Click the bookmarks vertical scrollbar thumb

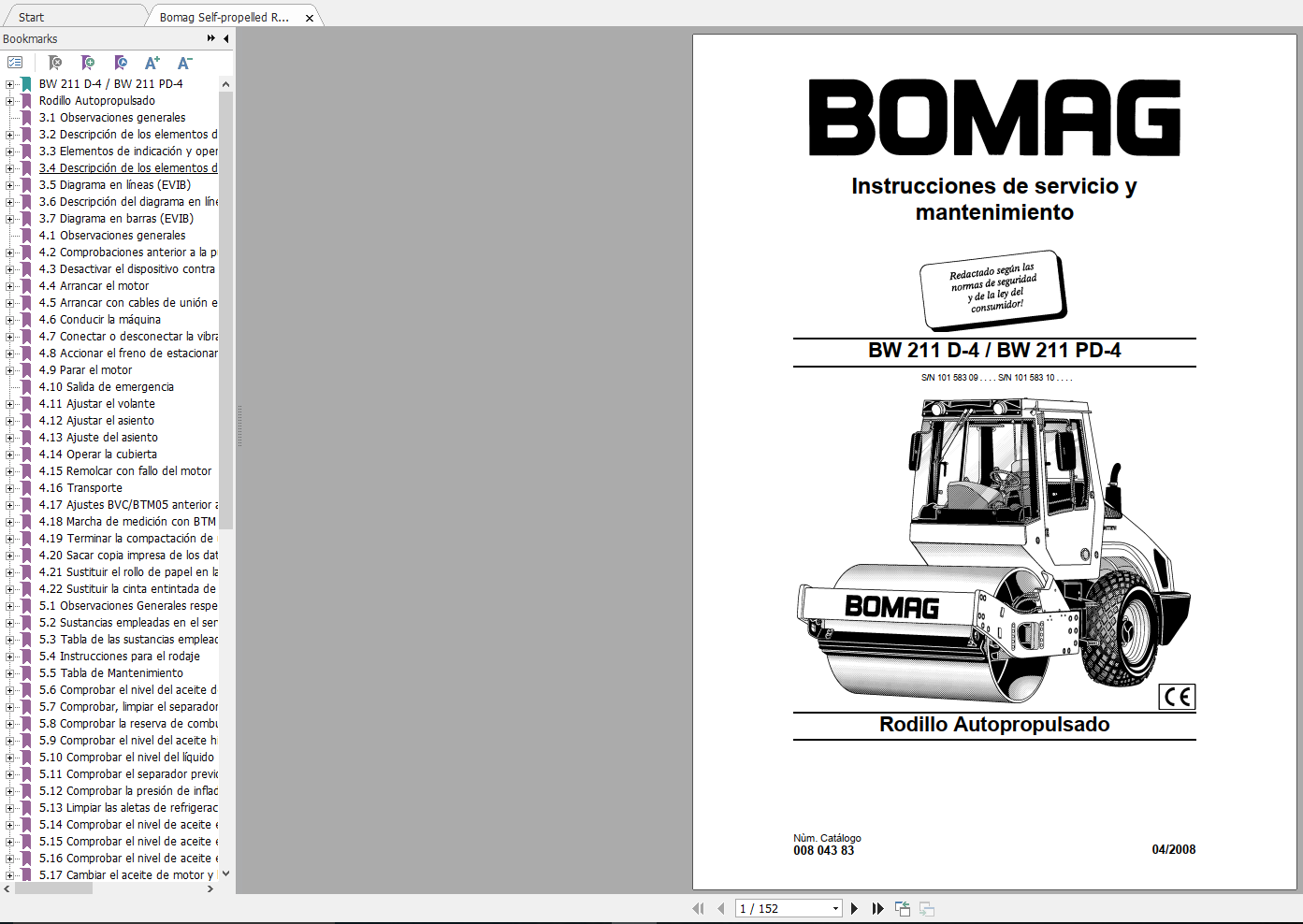pyautogui.click(x=225, y=310)
